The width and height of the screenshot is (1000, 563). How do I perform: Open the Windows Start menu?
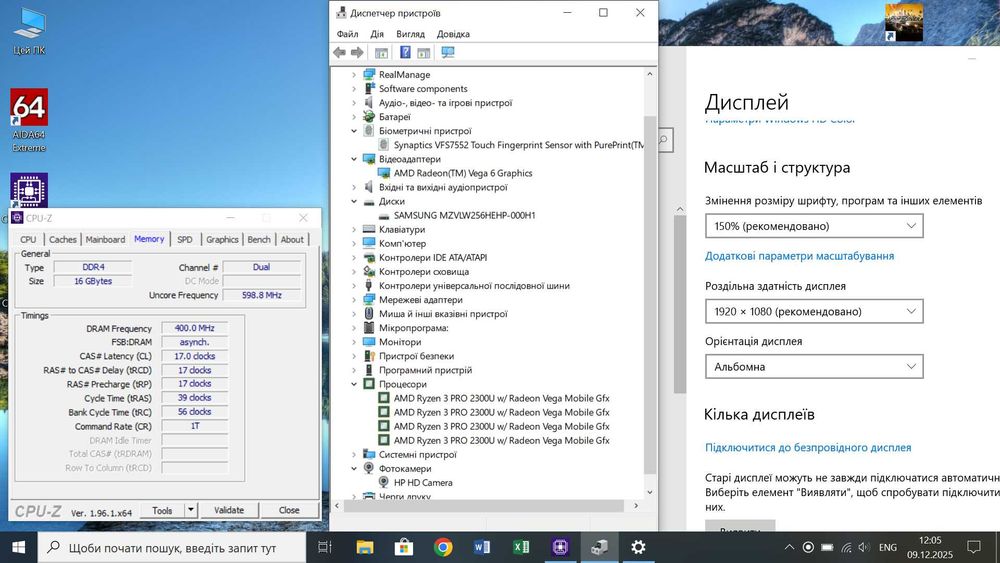pos(18,547)
